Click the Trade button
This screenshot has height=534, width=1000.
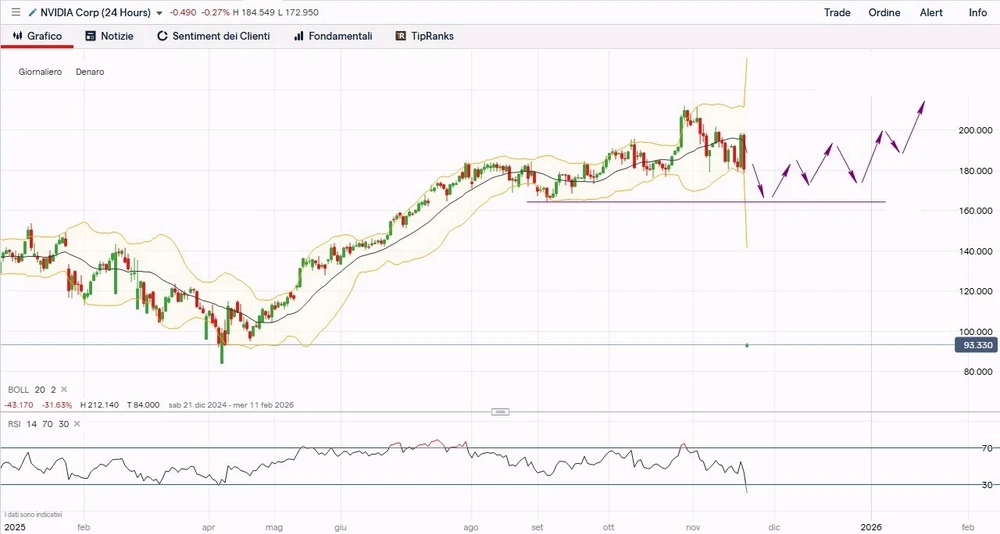837,12
